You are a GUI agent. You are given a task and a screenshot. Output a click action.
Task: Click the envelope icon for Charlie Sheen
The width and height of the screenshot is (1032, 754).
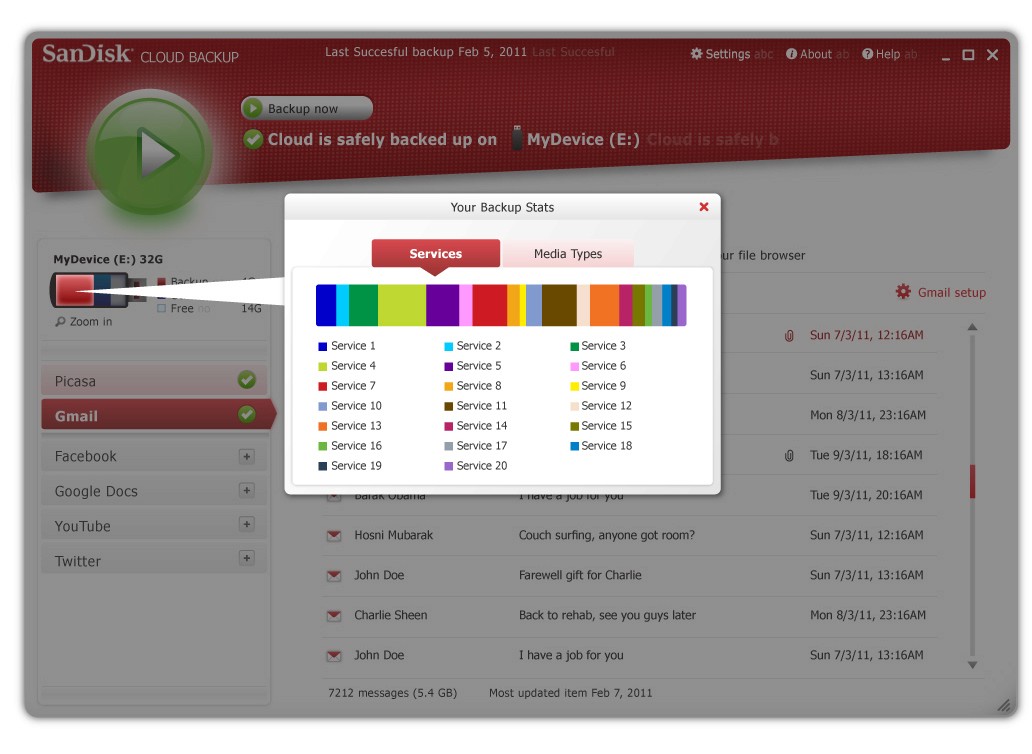pos(334,616)
